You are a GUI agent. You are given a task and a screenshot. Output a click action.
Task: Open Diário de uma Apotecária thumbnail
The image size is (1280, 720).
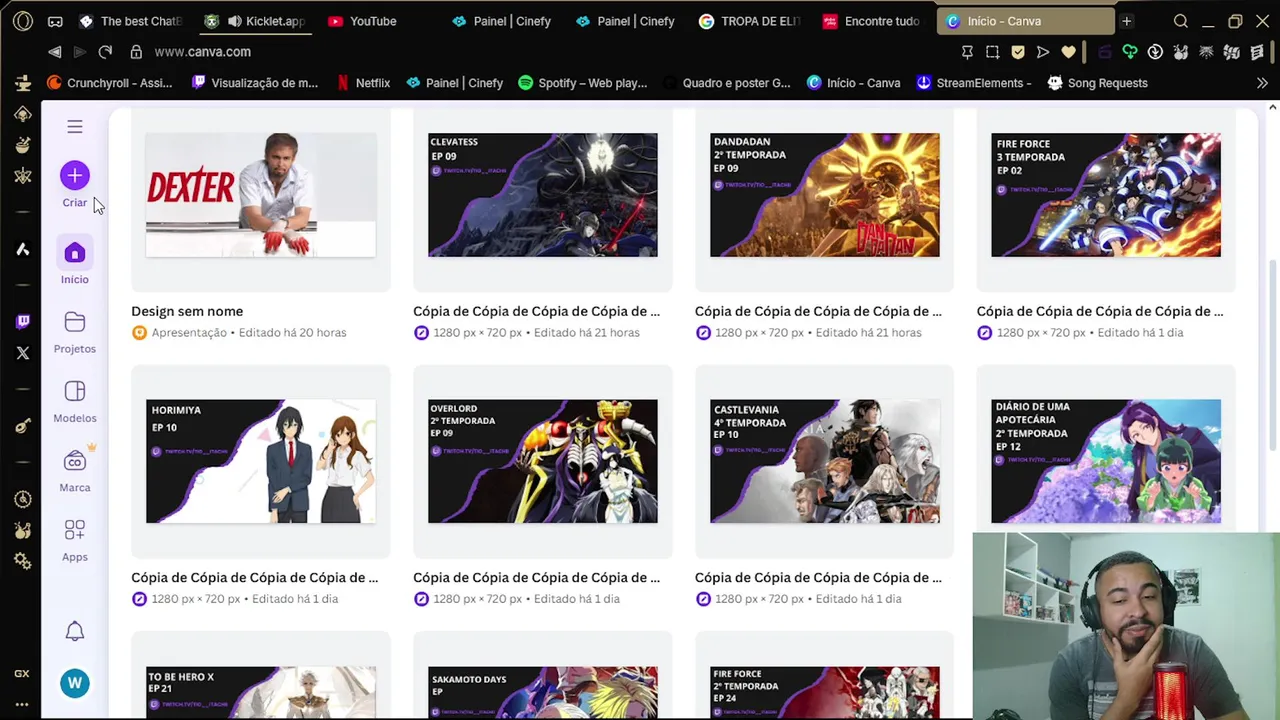tap(1106, 461)
